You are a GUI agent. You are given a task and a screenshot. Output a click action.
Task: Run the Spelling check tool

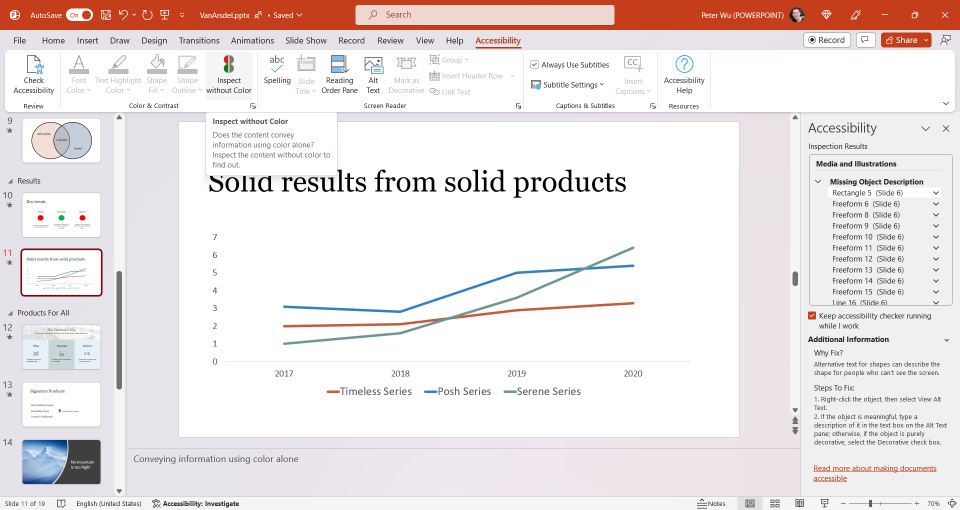277,70
